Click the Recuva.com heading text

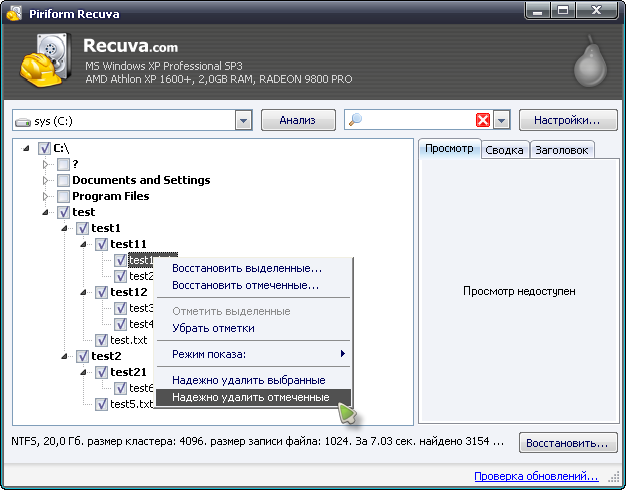click(x=131, y=46)
